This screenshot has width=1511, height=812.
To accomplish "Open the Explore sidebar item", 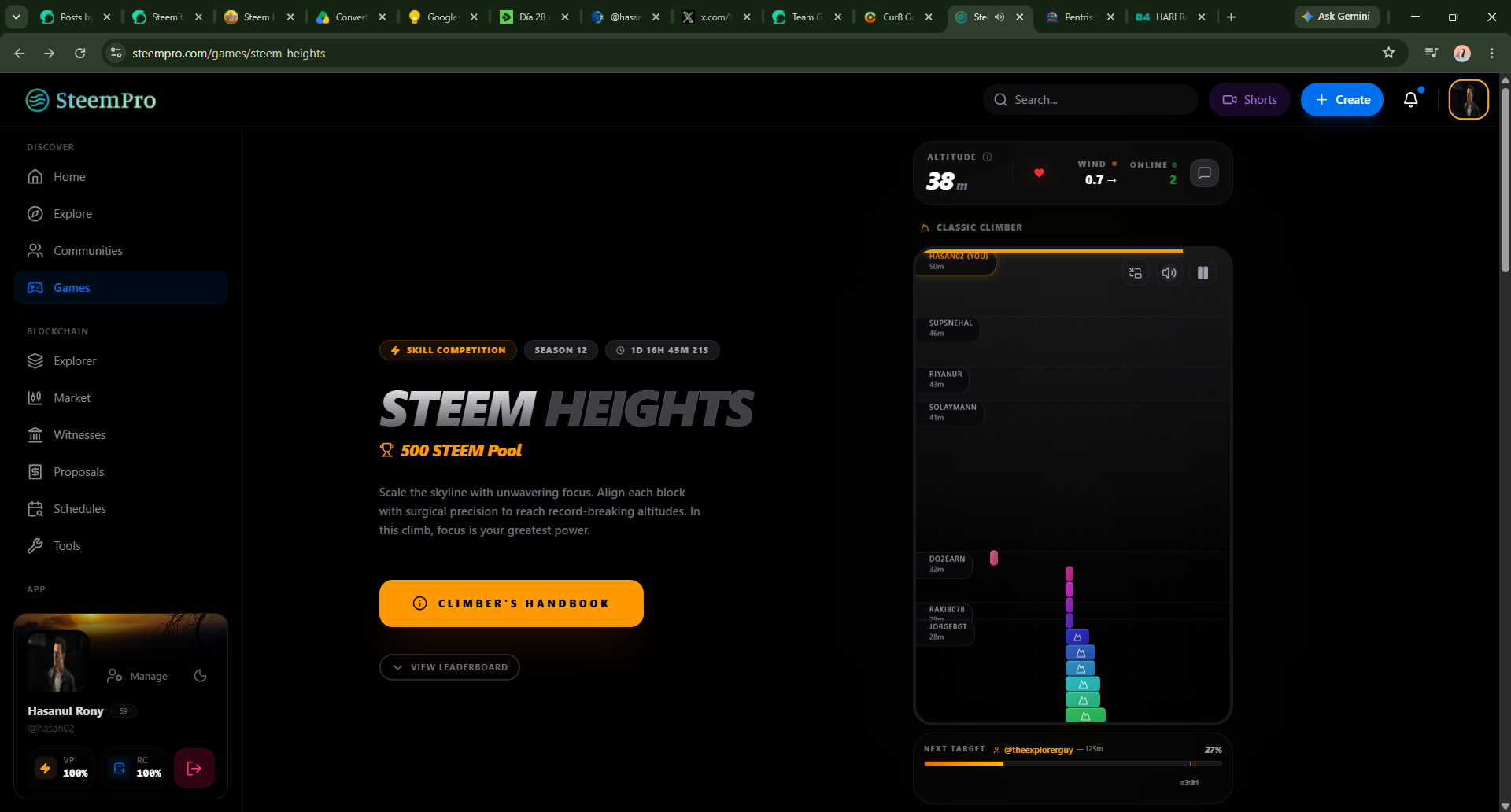I will [x=120, y=214].
